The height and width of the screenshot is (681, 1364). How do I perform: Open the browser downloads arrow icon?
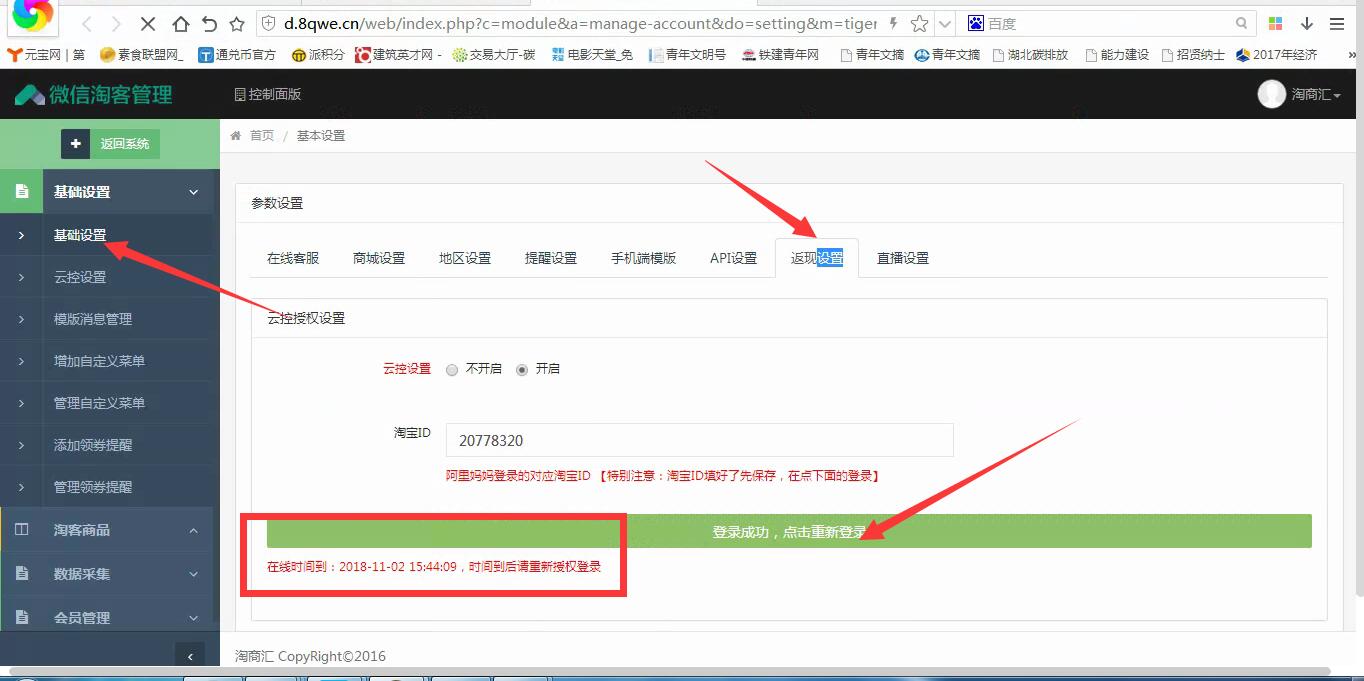coord(1306,24)
